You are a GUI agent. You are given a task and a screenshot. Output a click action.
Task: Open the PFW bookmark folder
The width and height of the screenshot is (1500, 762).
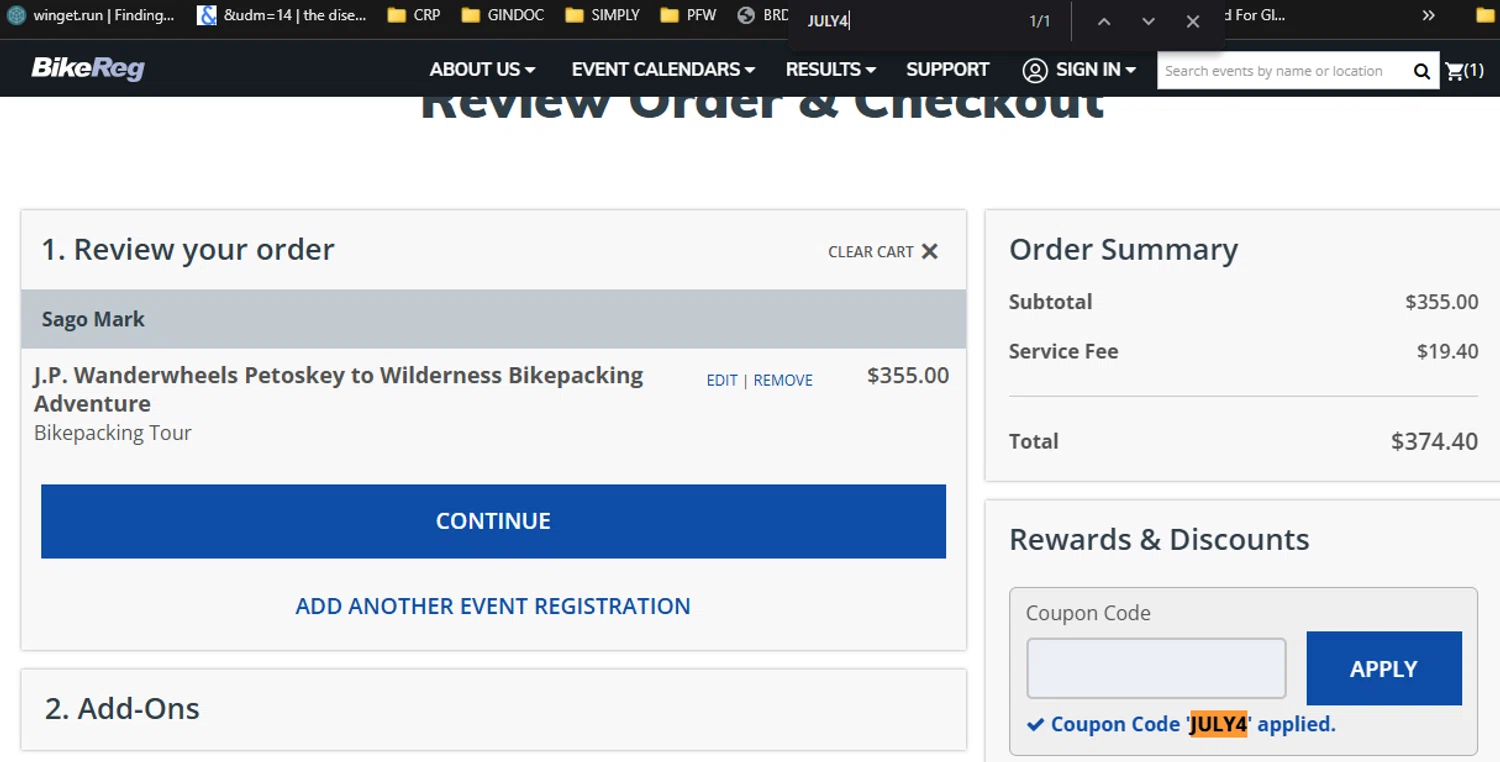pos(688,15)
